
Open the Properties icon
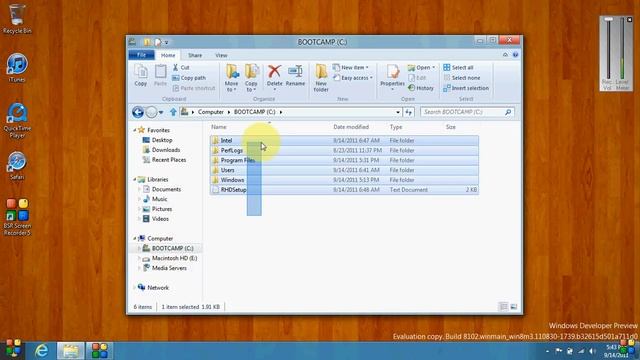(392, 72)
